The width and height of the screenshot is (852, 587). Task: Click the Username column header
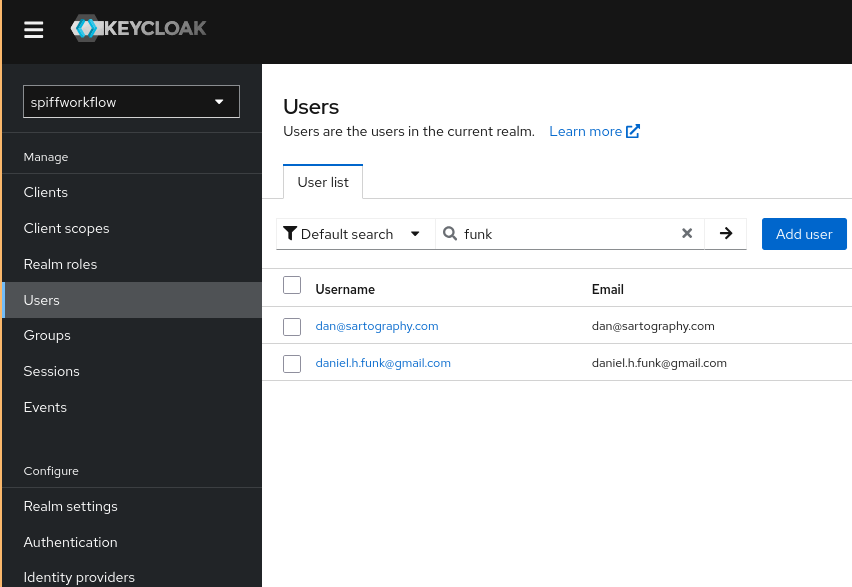point(345,289)
